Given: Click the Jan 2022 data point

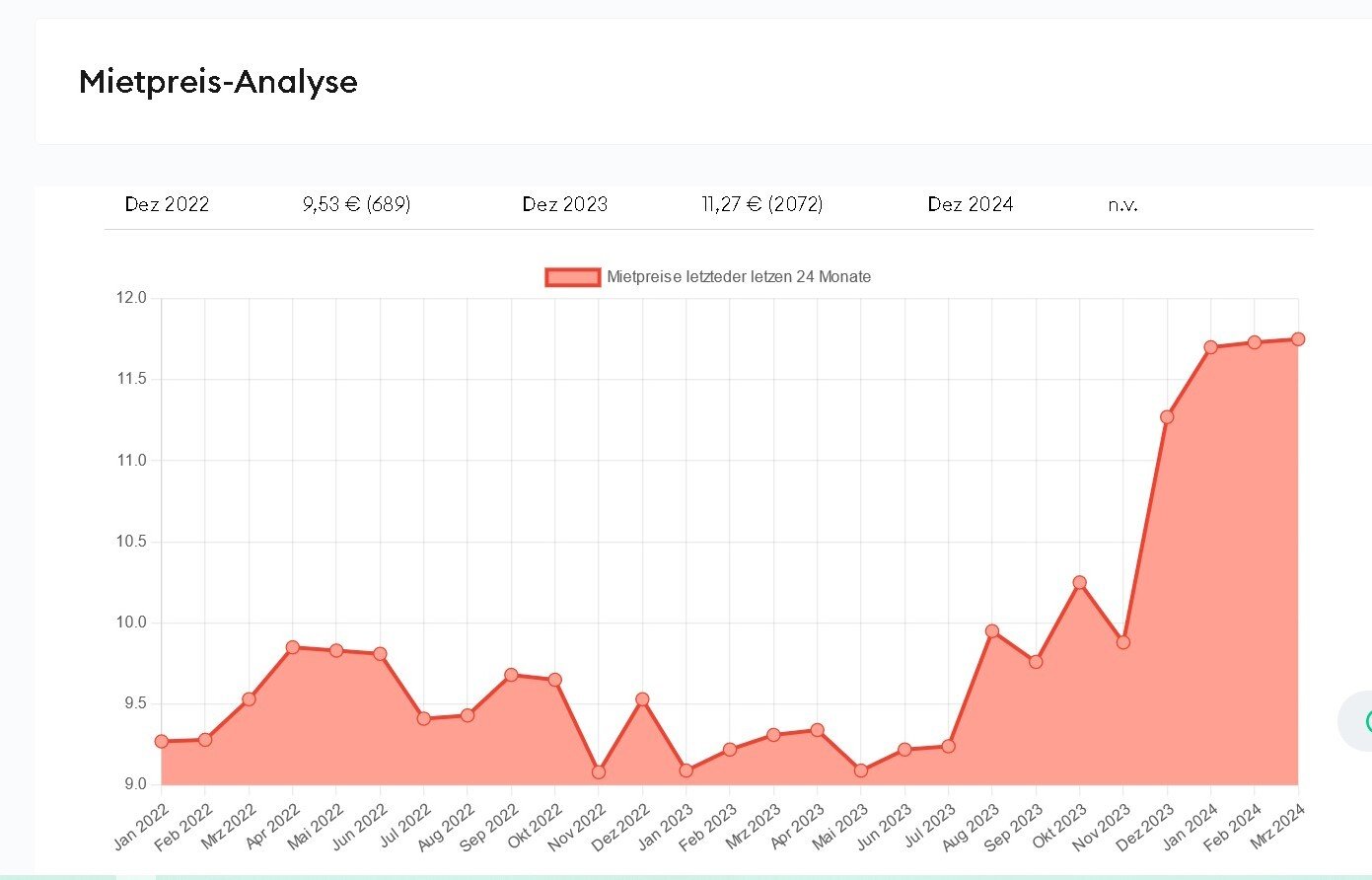Looking at the screenshot, I should [x=162, y=742].
